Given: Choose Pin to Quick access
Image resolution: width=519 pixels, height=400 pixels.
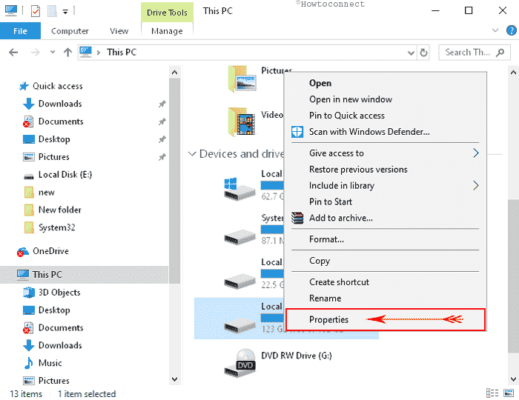Looking at the screenshot, I should click(347, 116).
